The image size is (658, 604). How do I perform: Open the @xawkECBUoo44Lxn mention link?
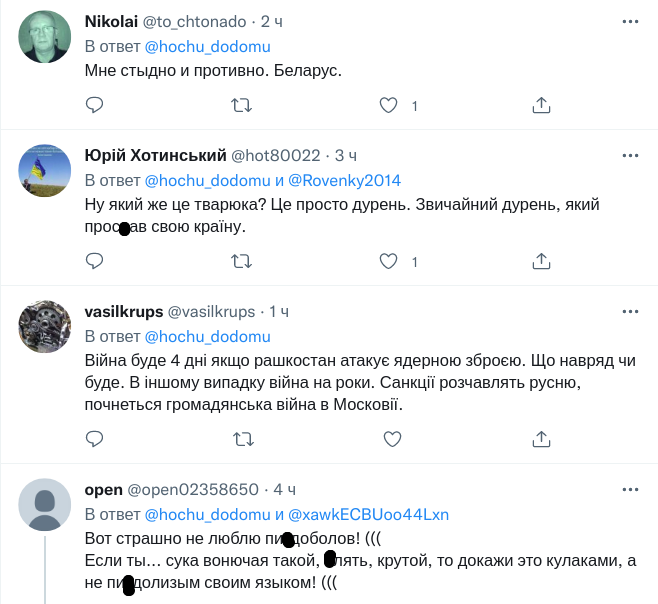368,515
